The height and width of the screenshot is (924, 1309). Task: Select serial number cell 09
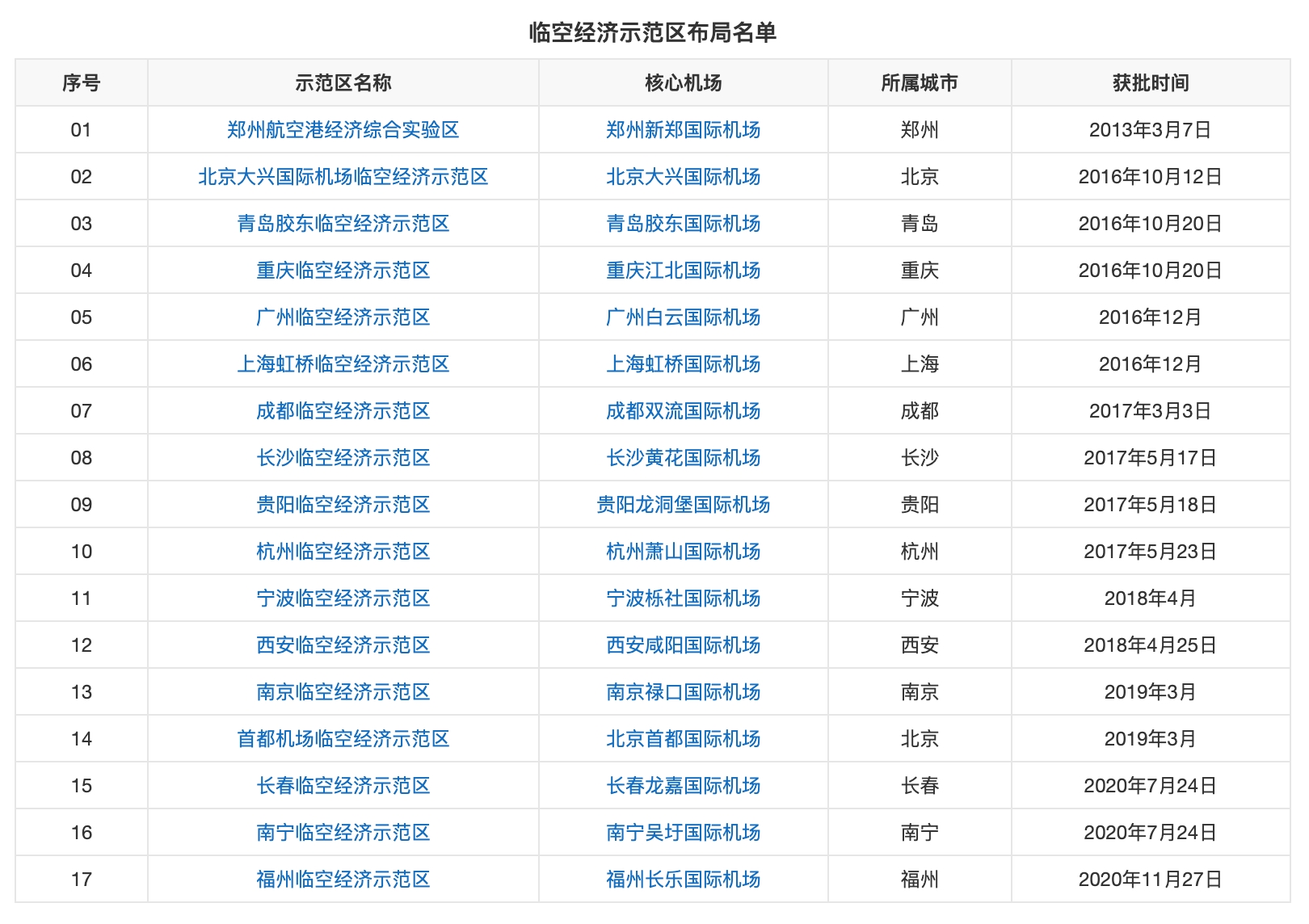point(82,505)
